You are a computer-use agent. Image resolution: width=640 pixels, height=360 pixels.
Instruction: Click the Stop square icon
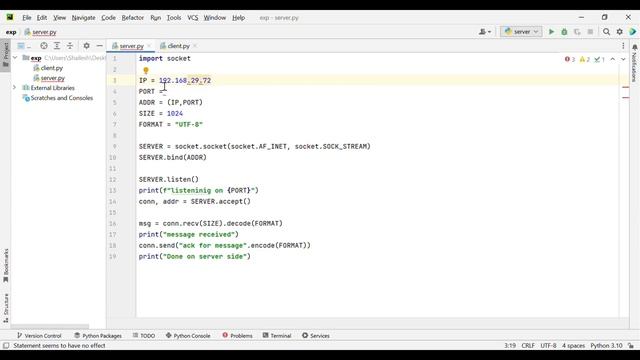click(x=590, y=32)
